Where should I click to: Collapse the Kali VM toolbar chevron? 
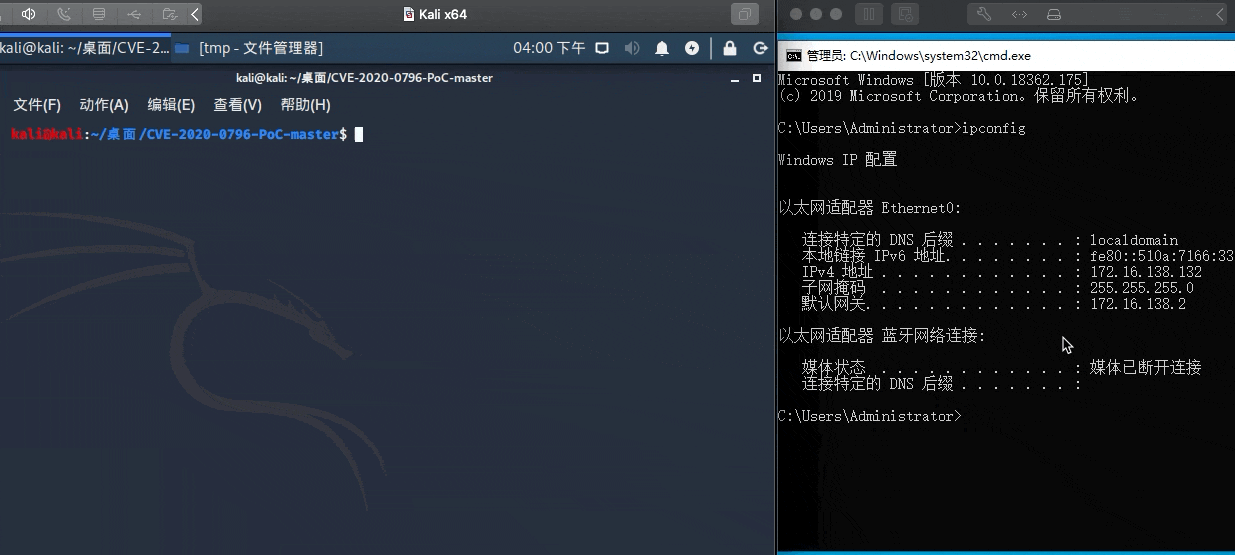(x=194, y=14)
